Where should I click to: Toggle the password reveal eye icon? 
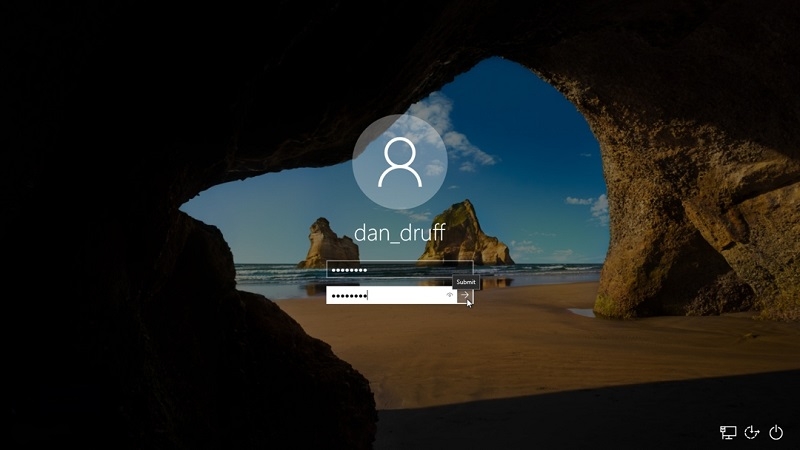[450, 295]
